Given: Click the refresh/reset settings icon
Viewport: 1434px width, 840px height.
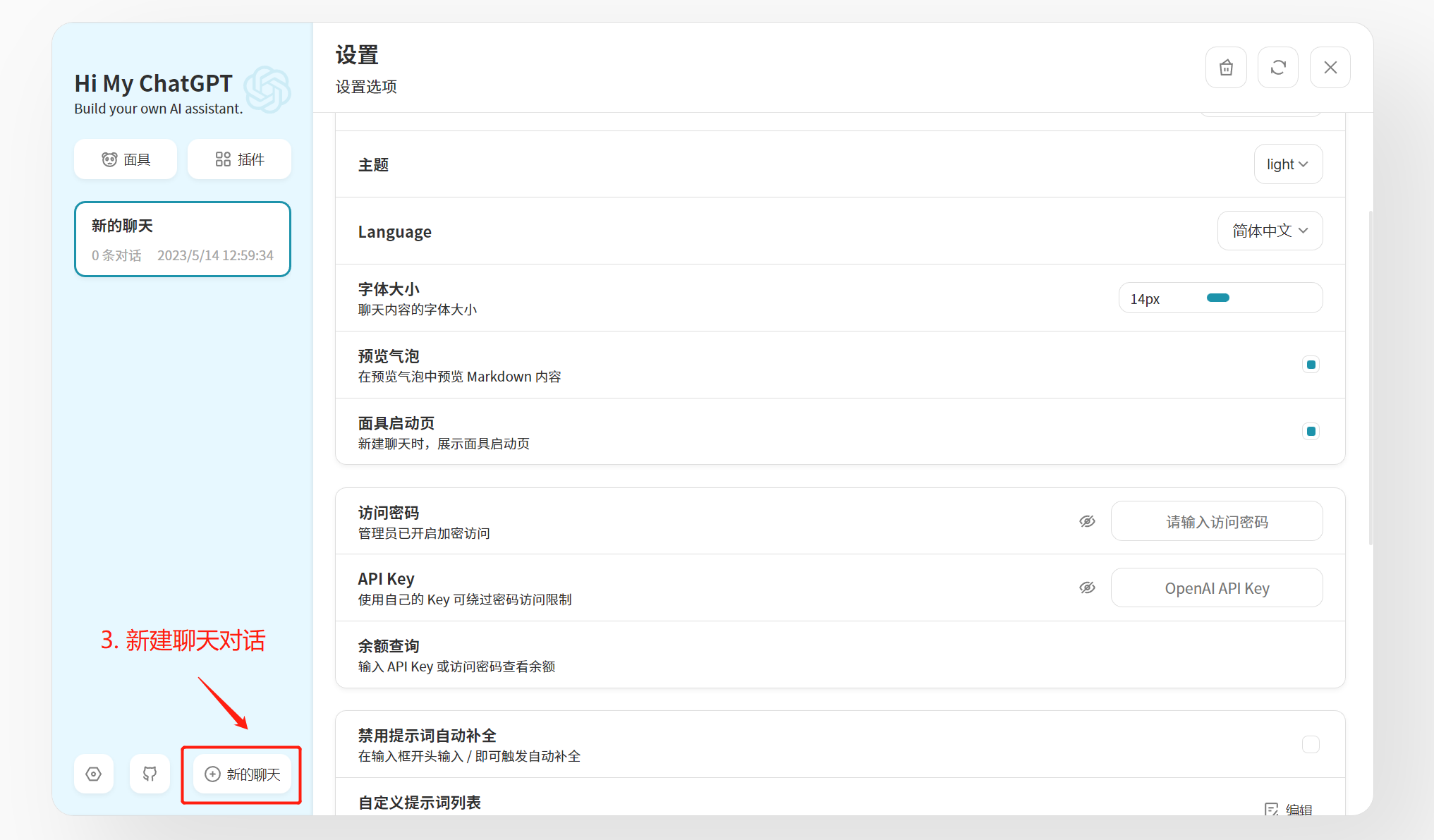Looking at the screenshot, I should pos(1278,68).
